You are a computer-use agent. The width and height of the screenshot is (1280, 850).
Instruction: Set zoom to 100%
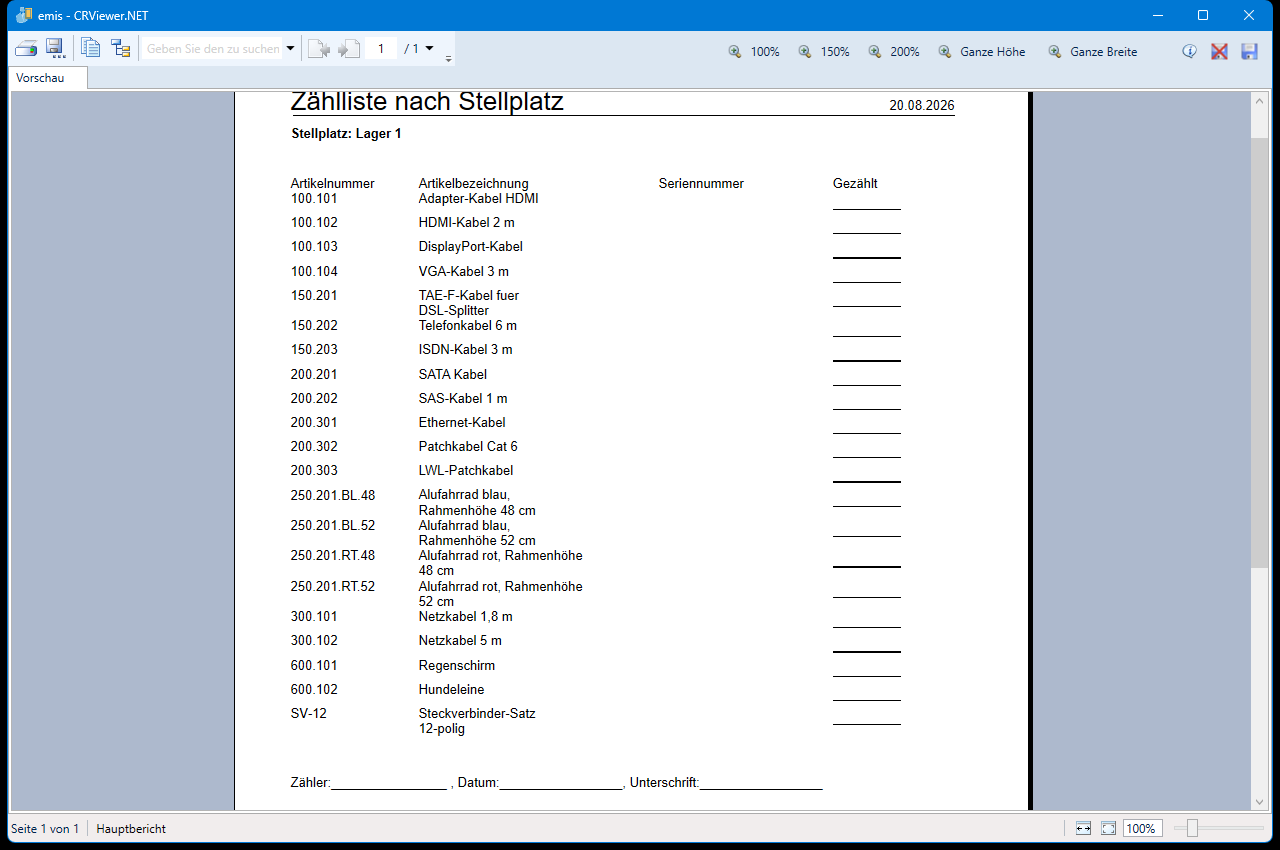[x=765, y=52]
